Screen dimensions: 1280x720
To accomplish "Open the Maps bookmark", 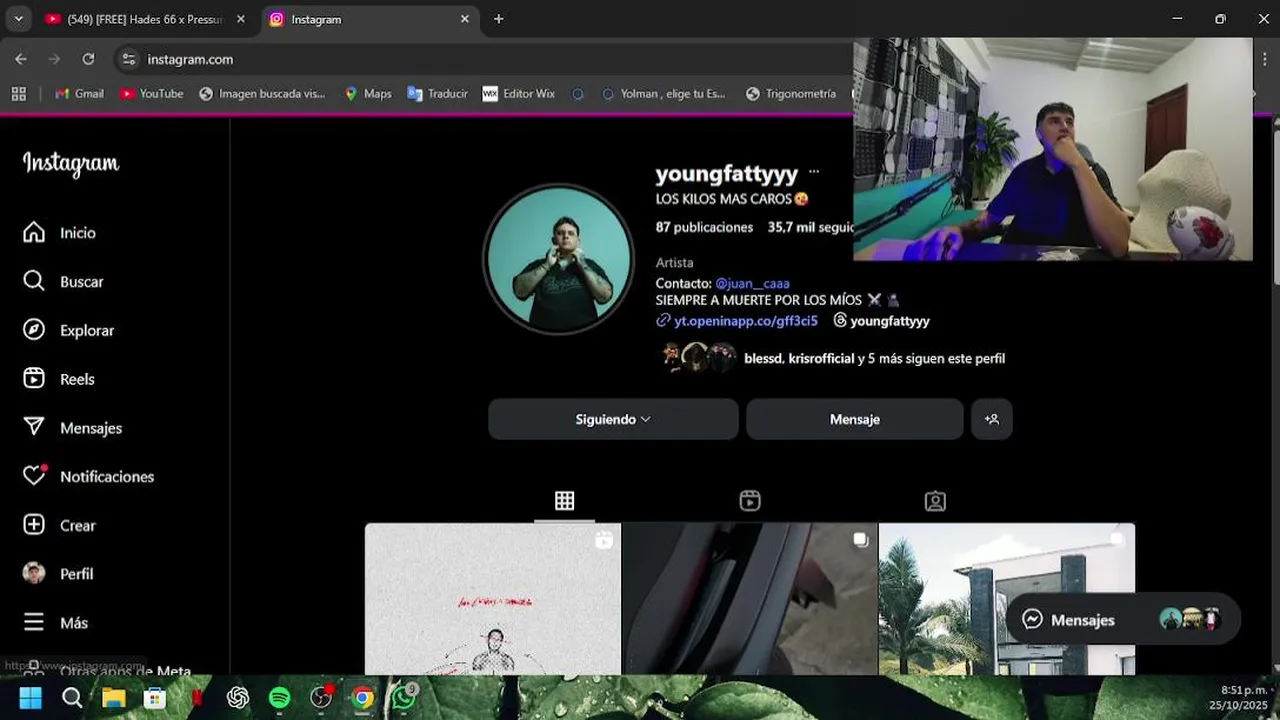I will [x=367, y=93].
